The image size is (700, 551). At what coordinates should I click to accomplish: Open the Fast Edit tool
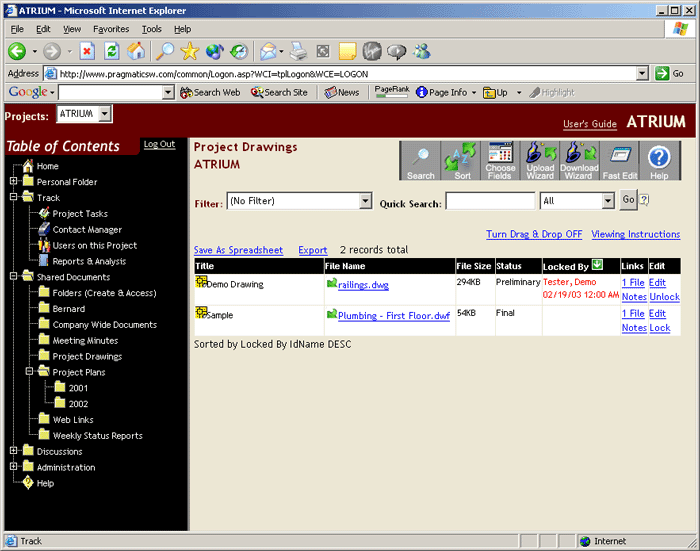click(620, 160)
